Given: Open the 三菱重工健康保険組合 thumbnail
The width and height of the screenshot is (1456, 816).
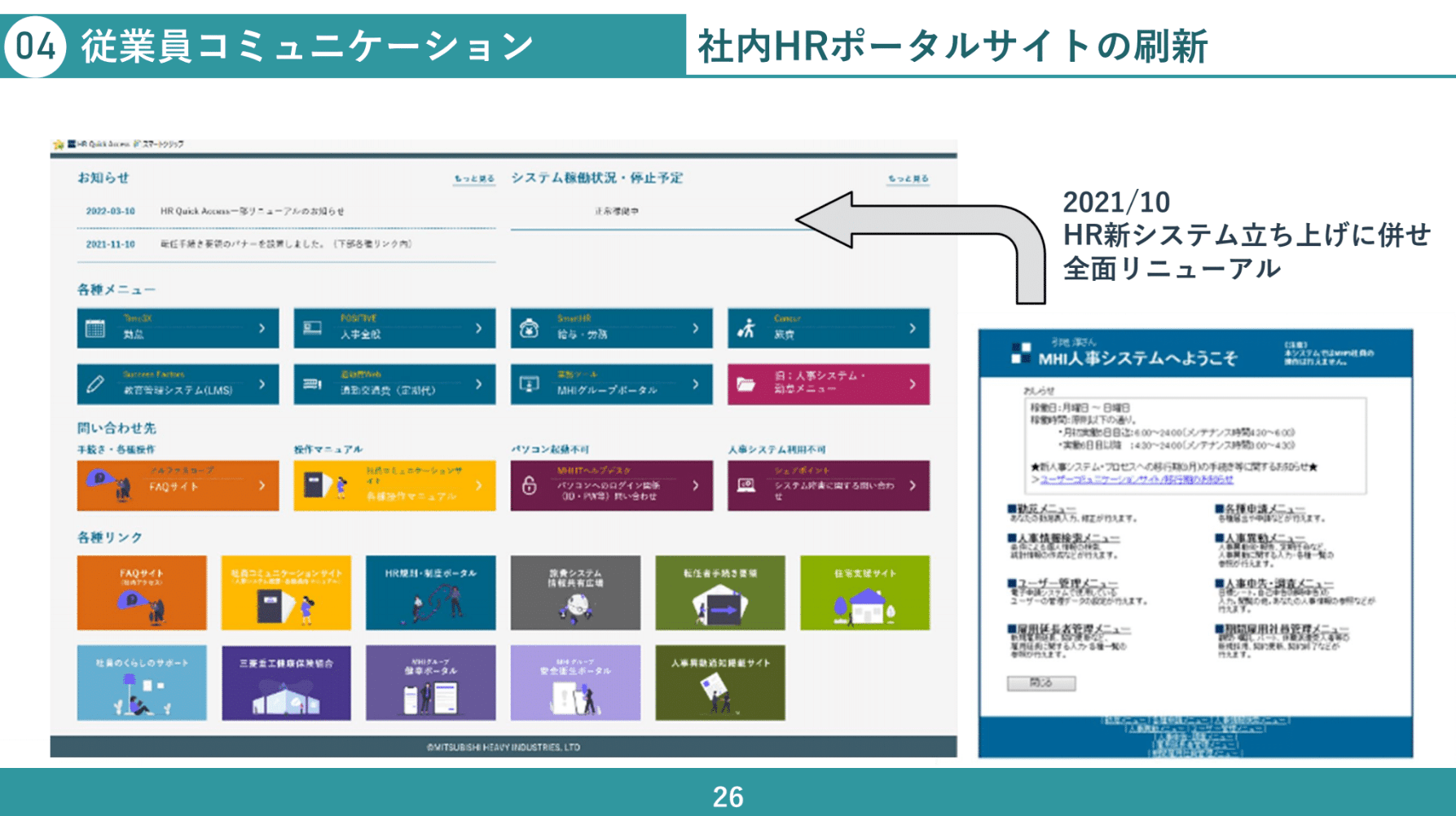Looking at the screenshot, I should (x=286, y=682).
